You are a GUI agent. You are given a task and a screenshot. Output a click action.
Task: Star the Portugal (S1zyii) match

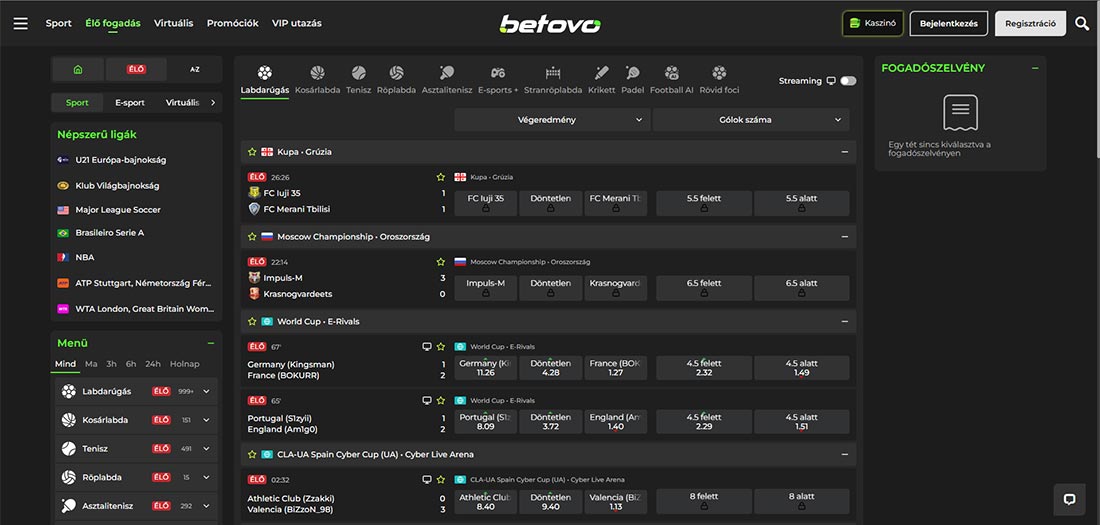pos(441,400)
